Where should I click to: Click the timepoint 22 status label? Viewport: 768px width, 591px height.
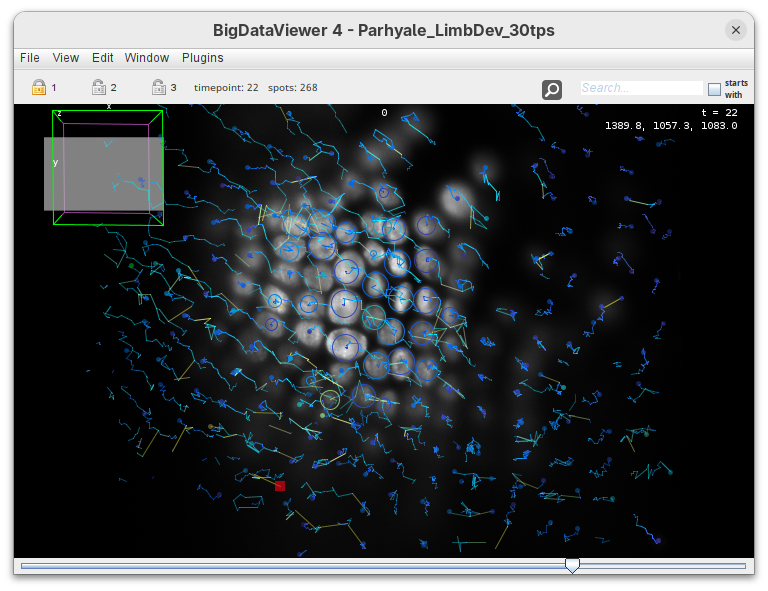[226, 88]
